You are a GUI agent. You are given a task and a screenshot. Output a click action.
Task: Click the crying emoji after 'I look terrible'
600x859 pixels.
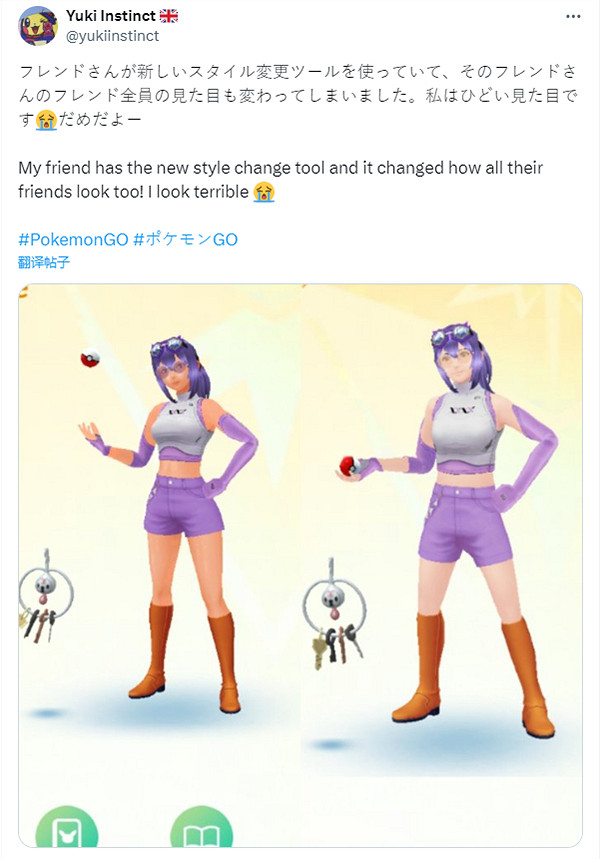tap(264, 192)
